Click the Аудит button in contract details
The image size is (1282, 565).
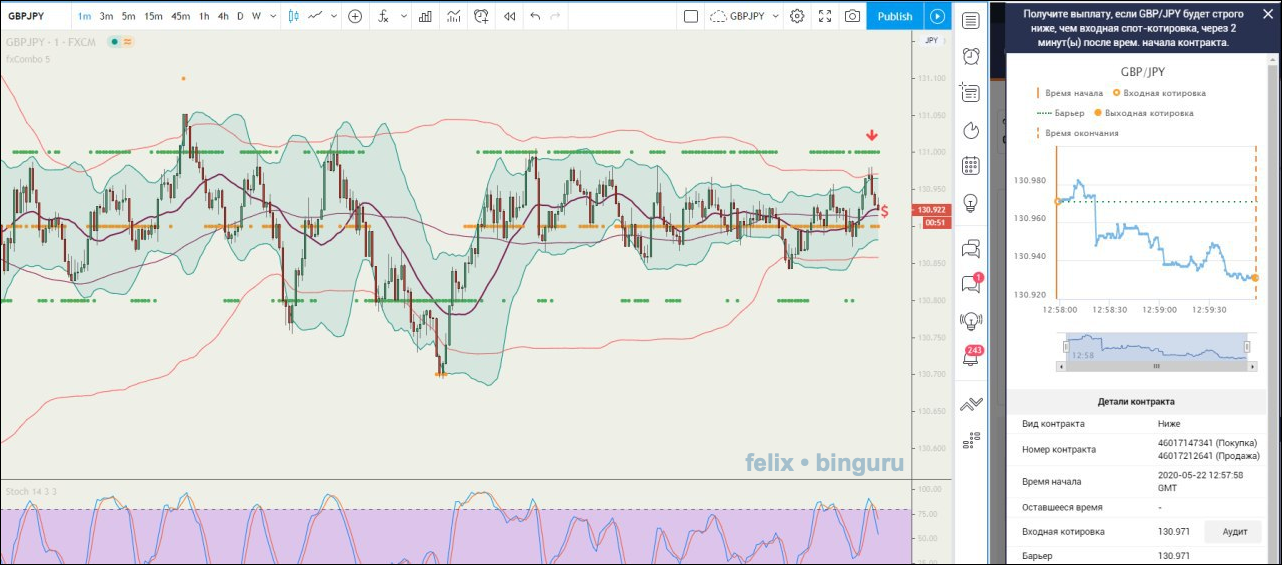[1234, 531]
